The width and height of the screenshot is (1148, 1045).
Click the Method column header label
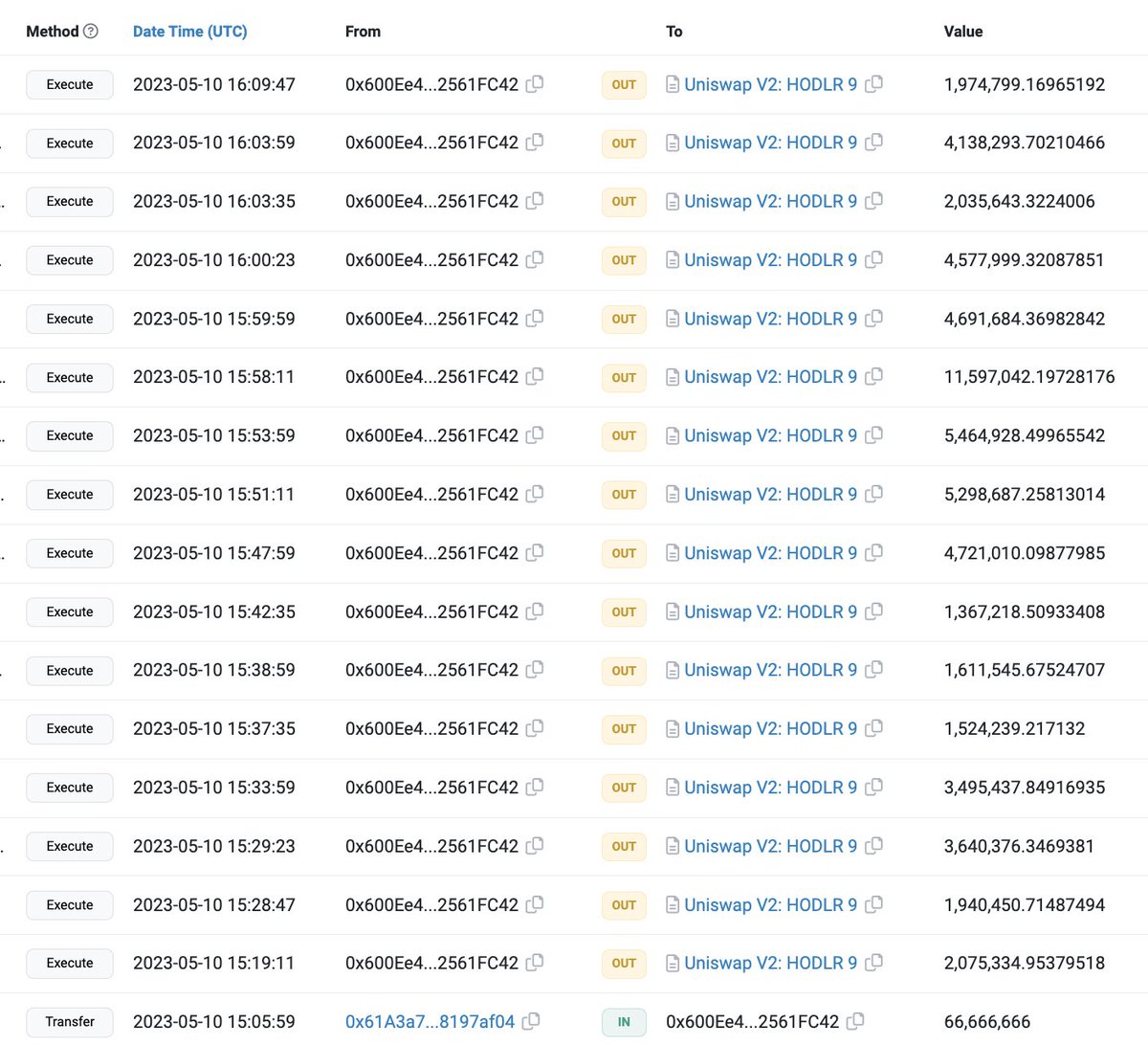pyautogui.click(x=53, y=32)
